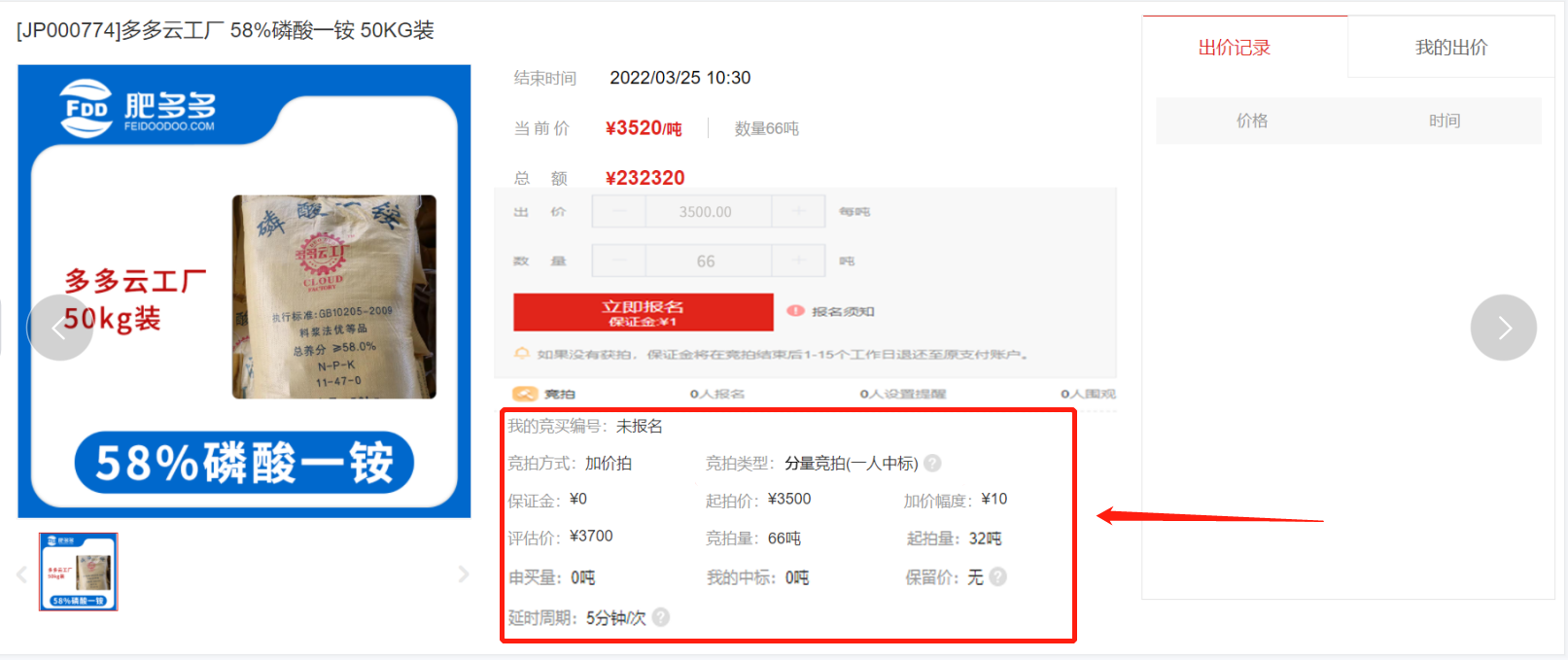
Task: Click the end time 2022/03/25 10:30
Action: point(680,78)
